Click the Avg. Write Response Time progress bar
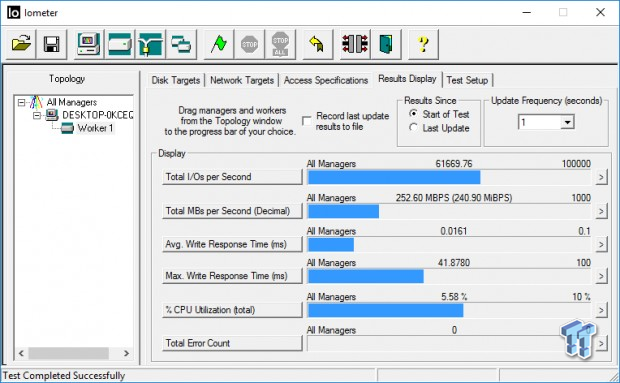Viewport: 620px width, 383px height. (x=449, y=245)
